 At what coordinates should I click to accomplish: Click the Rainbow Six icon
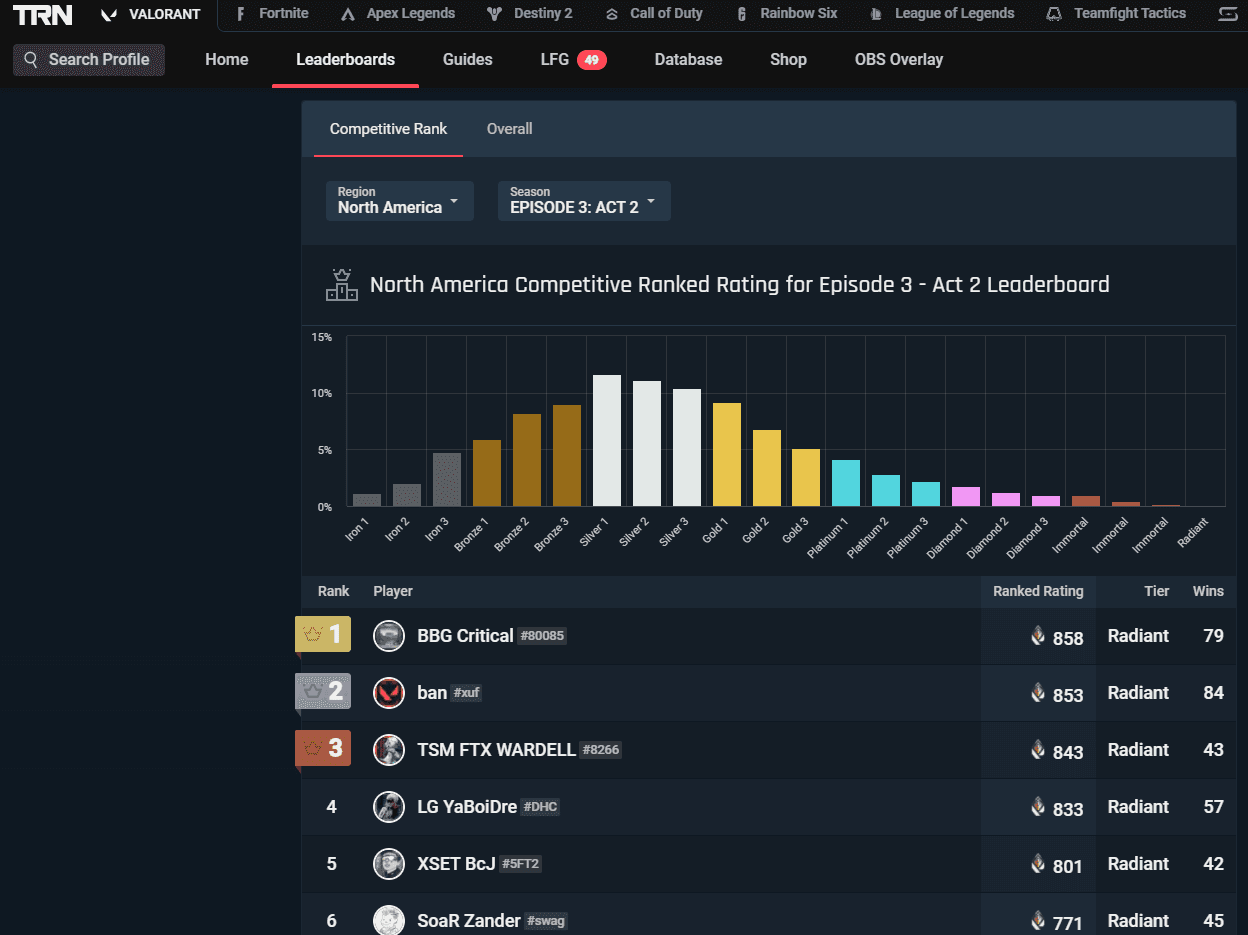coord(742,14)
